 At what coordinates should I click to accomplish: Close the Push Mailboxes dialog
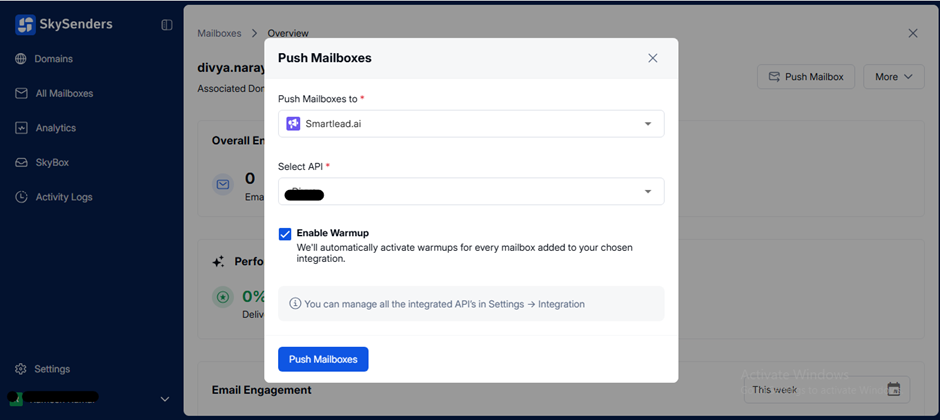point(653,58)
